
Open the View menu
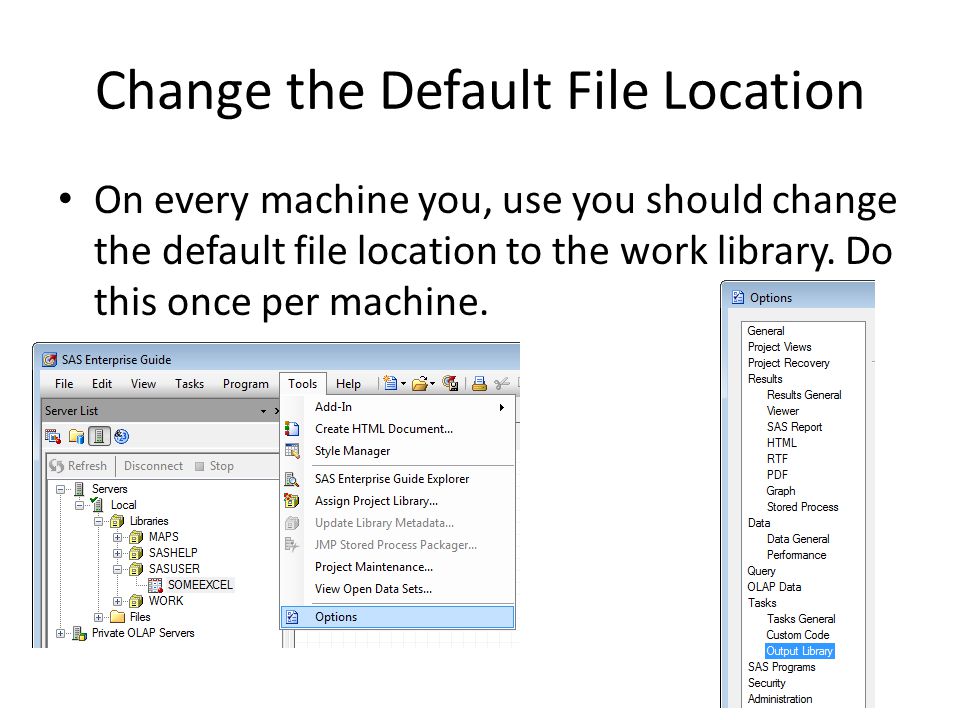(143, 384)
